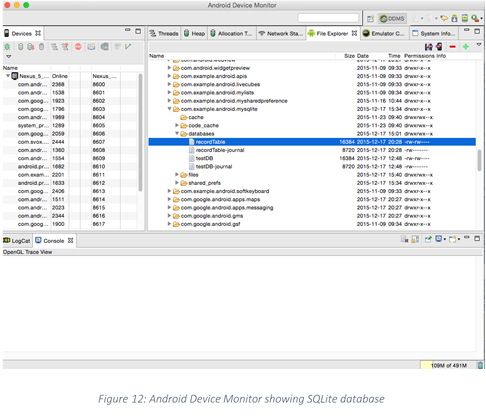Click the Clear Console icon
Image resolution: width=486 pixels, height=419 pixels.
tap(405, 239)
